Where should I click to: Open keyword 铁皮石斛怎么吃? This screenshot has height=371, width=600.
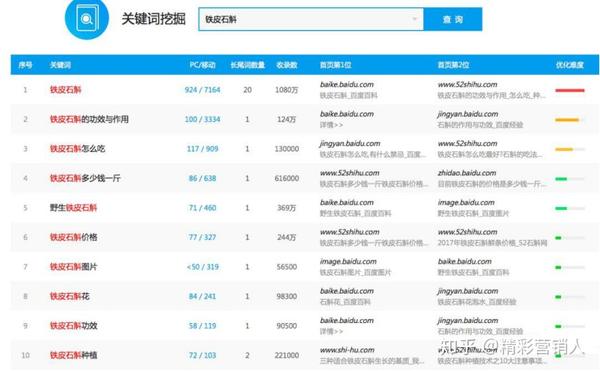pyautogui.click(x=77, y=149)
